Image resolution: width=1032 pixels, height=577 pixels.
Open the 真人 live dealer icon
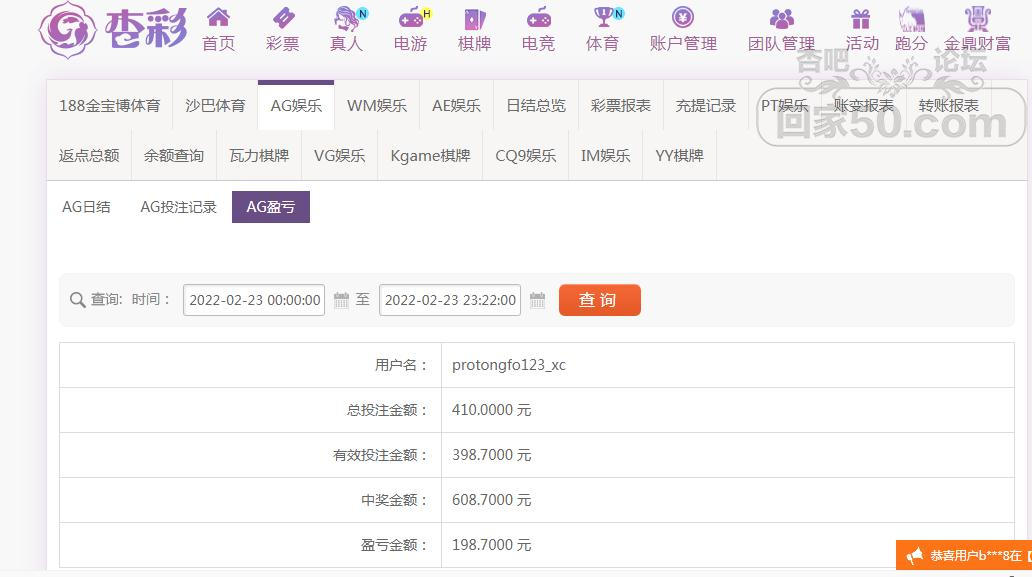347,18
